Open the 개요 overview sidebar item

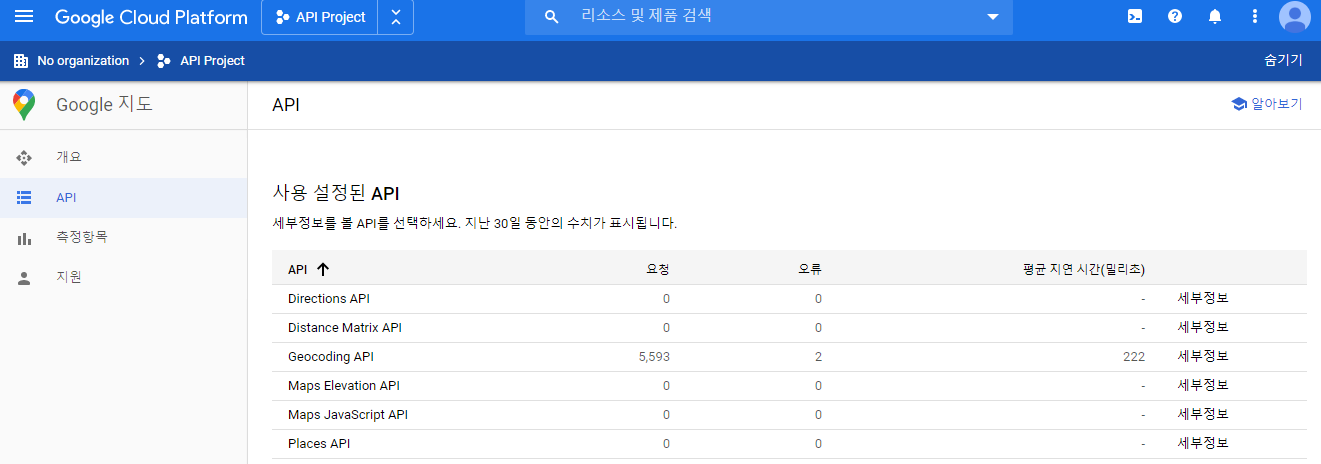click(123, 158)
